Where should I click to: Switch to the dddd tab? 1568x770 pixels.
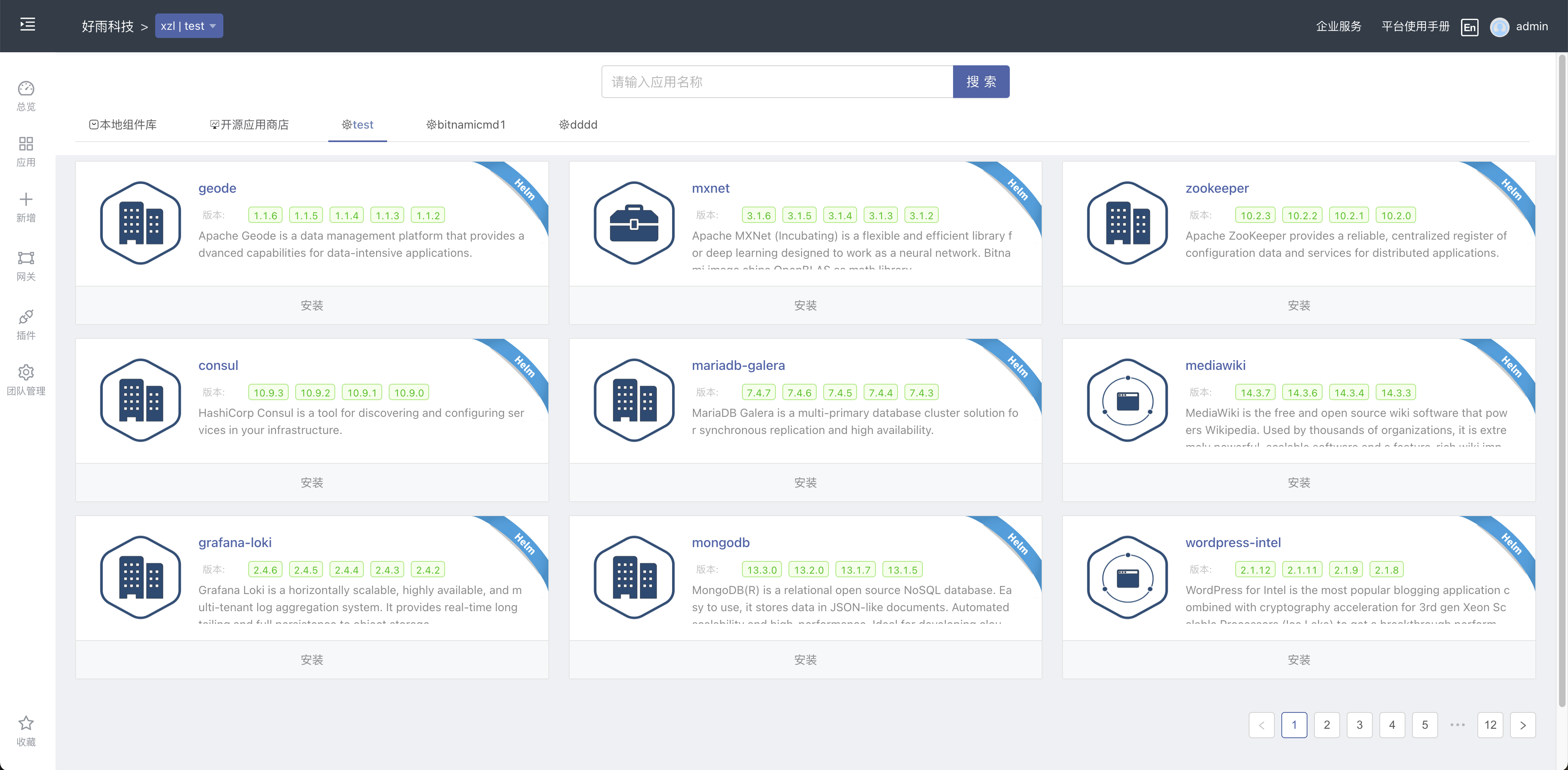coord(577,125)
